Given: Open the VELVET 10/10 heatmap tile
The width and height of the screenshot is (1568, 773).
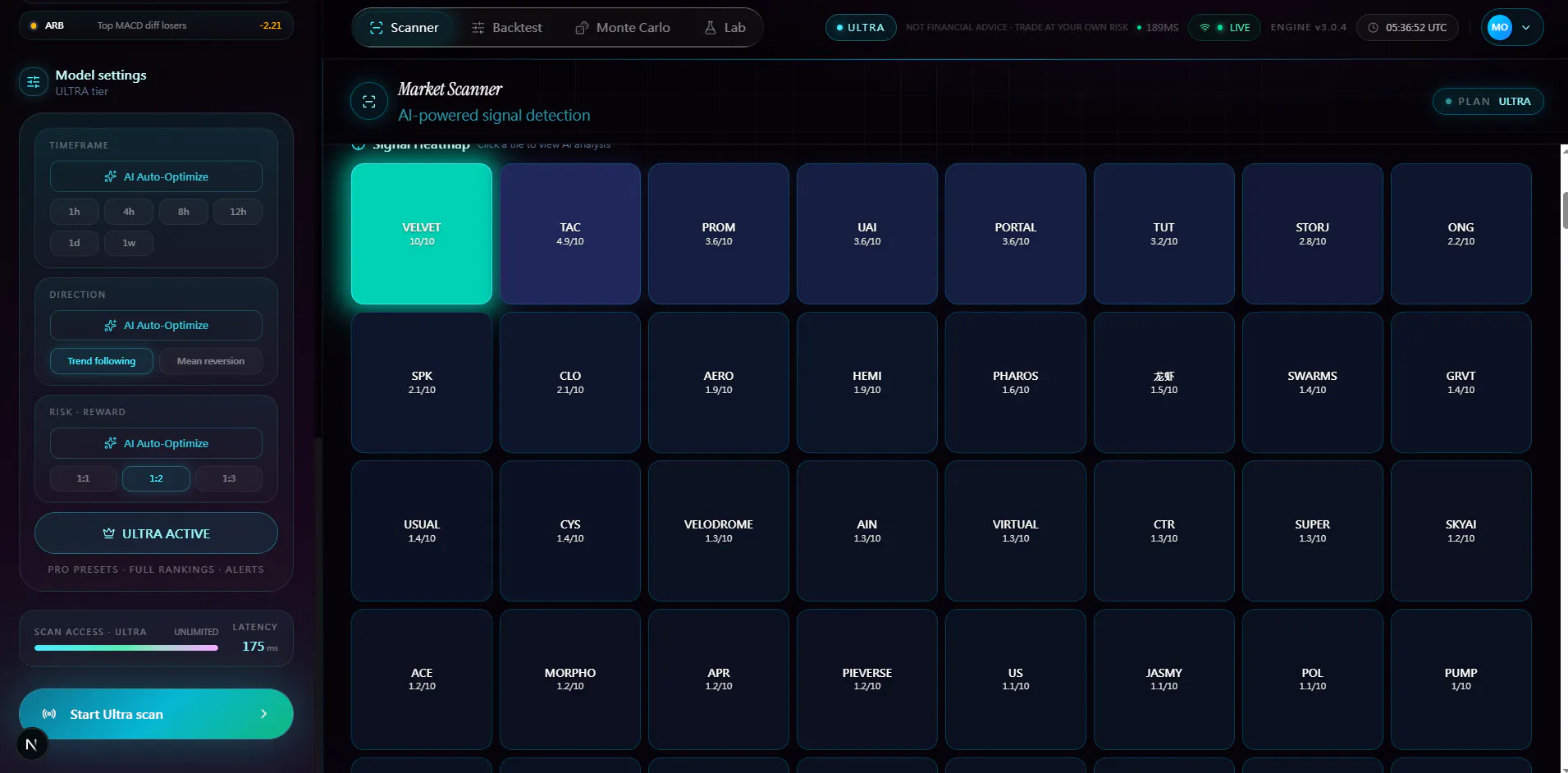Looking at the screenshot, I should (x=422, y=234).
